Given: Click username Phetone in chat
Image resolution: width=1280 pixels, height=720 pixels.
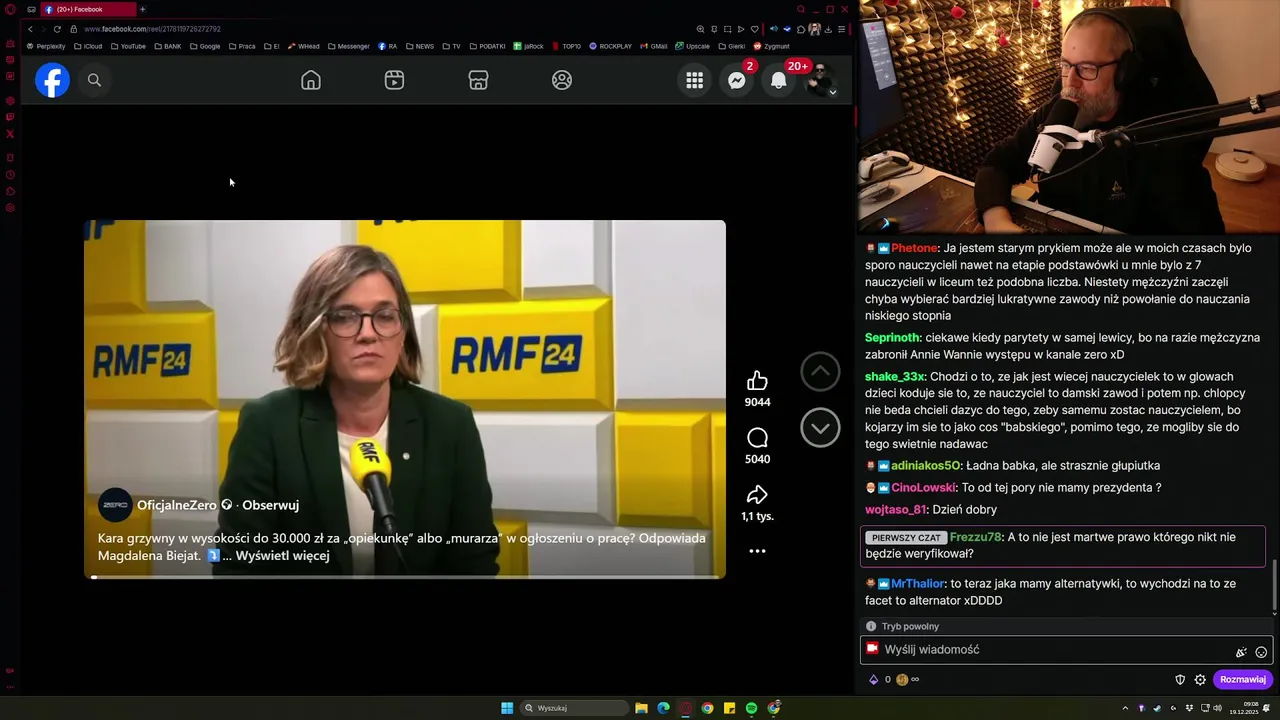Looking at the screenshot, I should pos(914,248).
